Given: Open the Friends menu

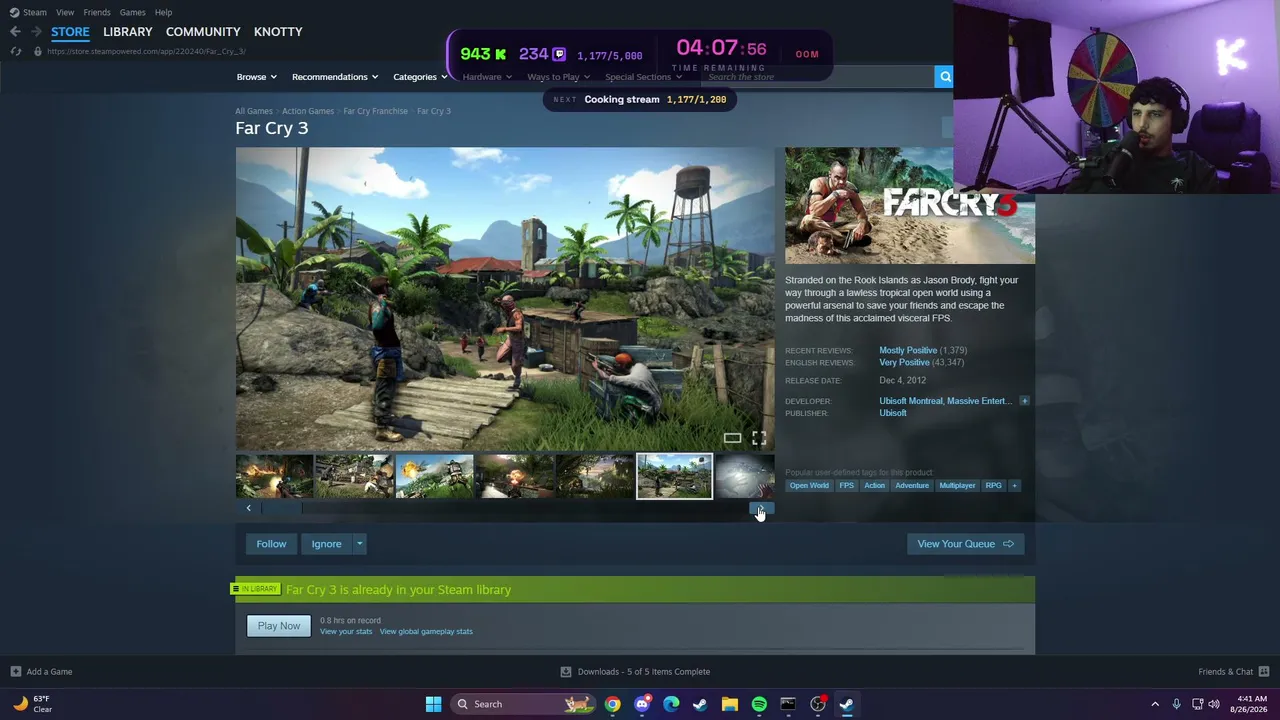Looking at the screenshot, I should tap(97, 12).
